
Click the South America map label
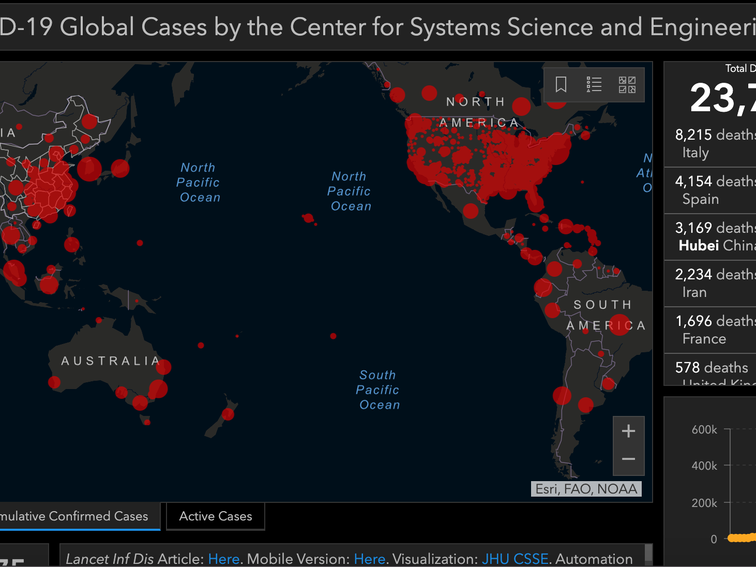click(606, 315)
